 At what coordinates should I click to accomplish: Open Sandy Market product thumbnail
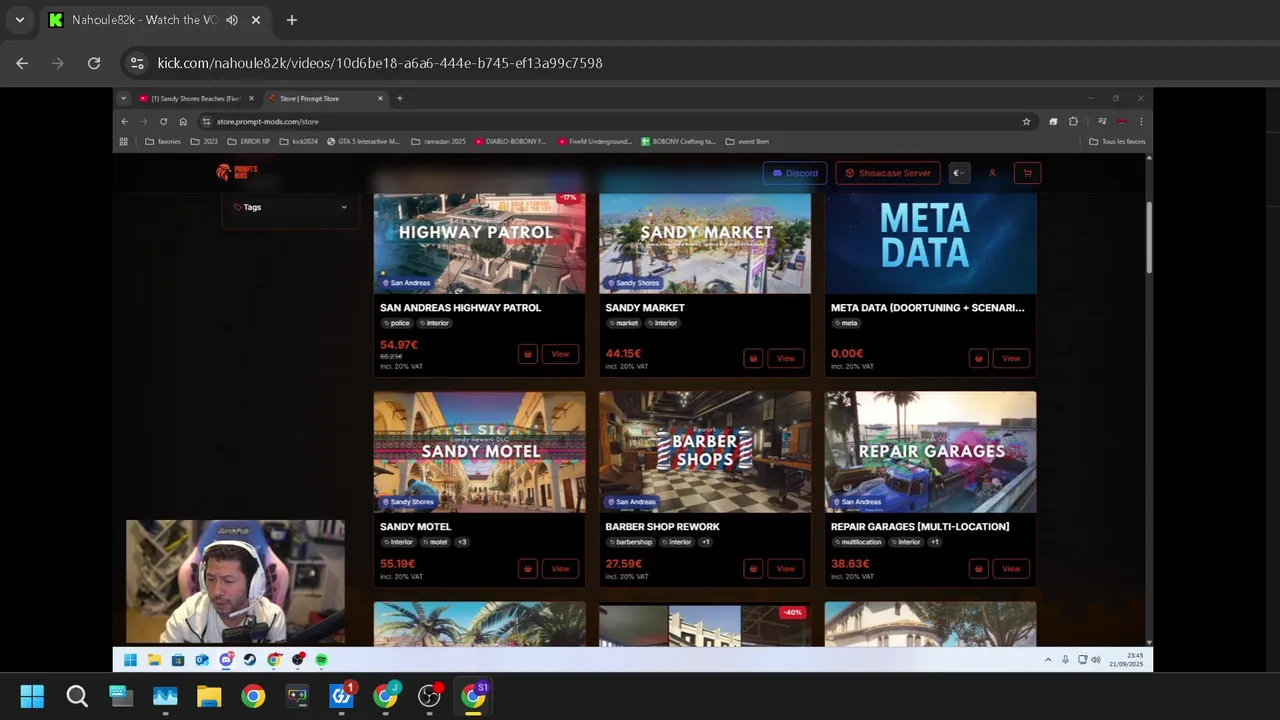705,243
